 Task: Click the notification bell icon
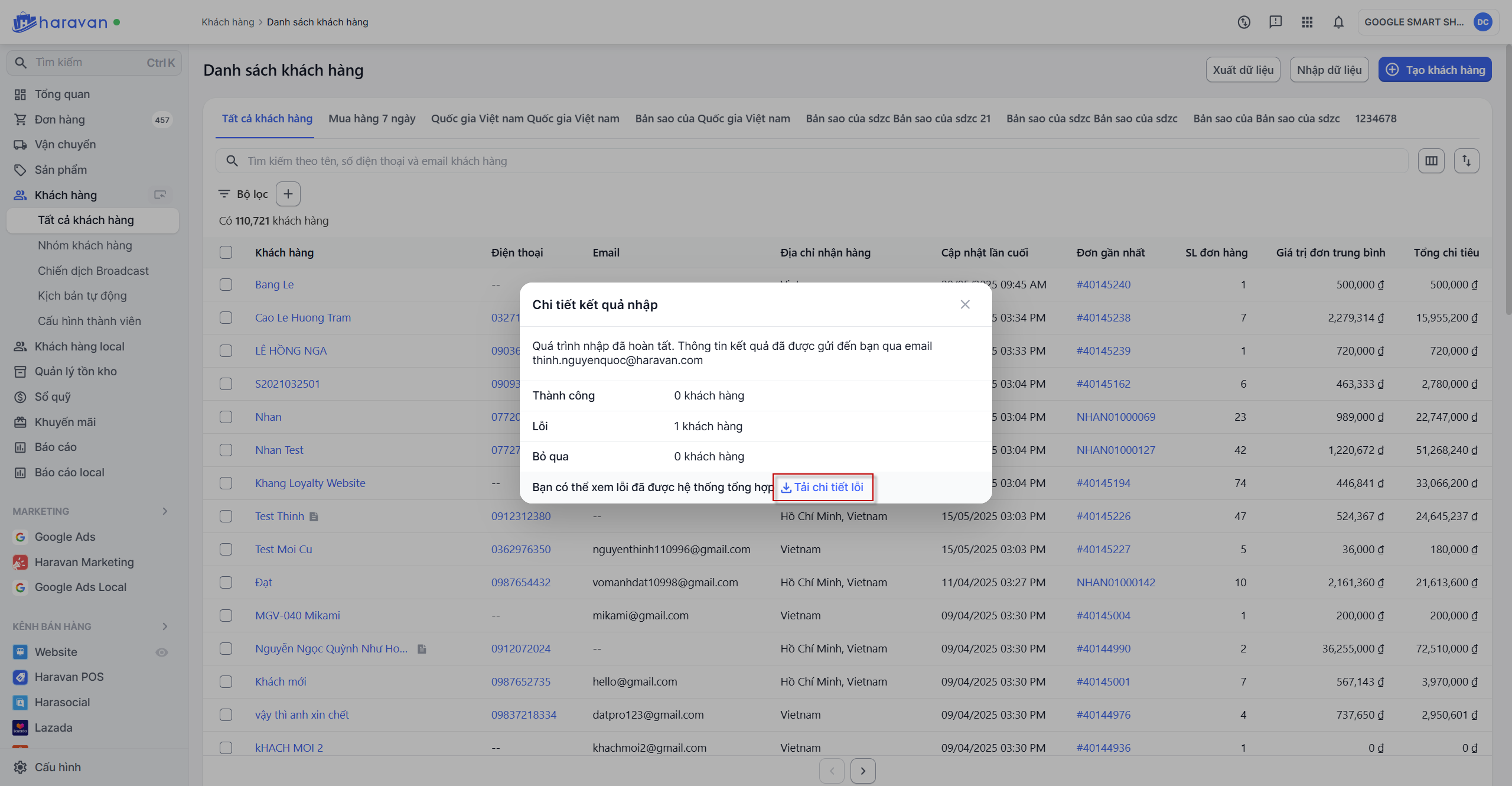point(1338,22)
